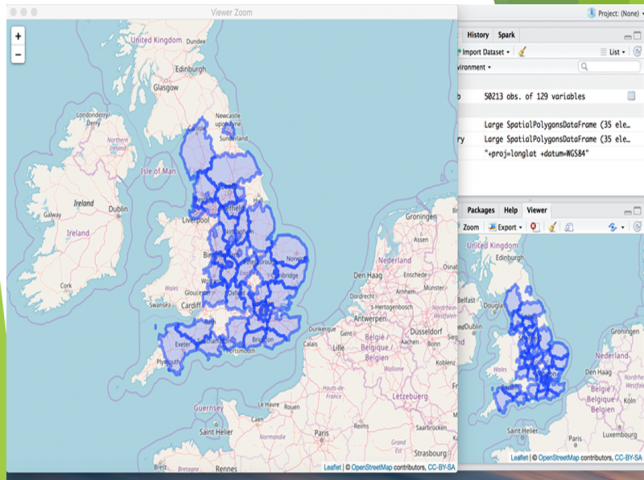644x480 pixels.
Task: Switch to the Spark tab
Action: click(506, 35)
